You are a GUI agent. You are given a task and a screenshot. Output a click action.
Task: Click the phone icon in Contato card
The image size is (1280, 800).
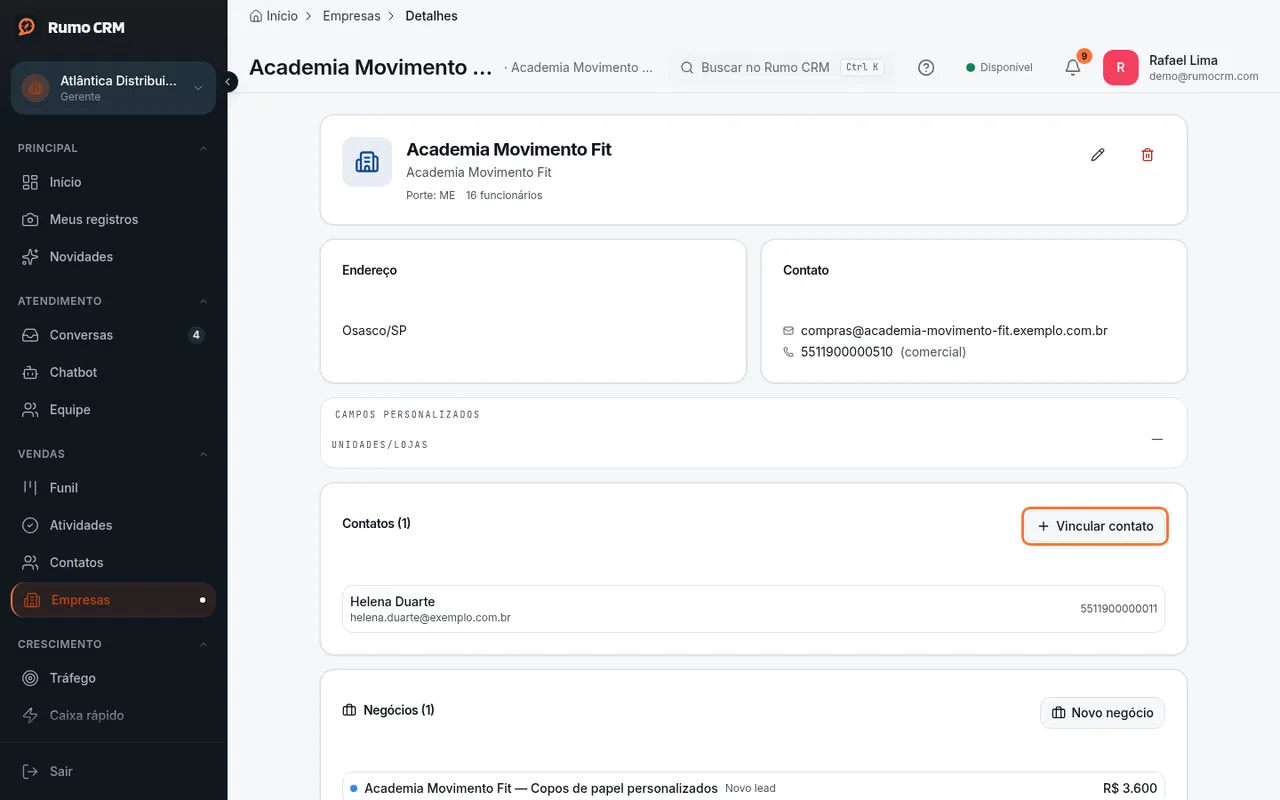click(789, 352)
